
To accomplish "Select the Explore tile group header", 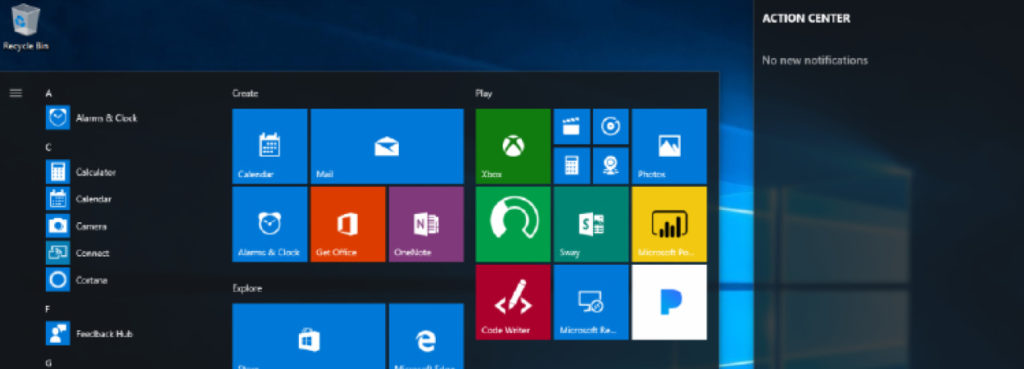I will 248,288.
